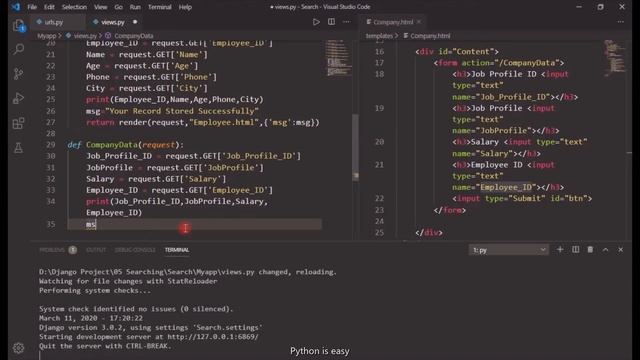
Task: Open the Manage gear settings icon
Action: (18, 348)
